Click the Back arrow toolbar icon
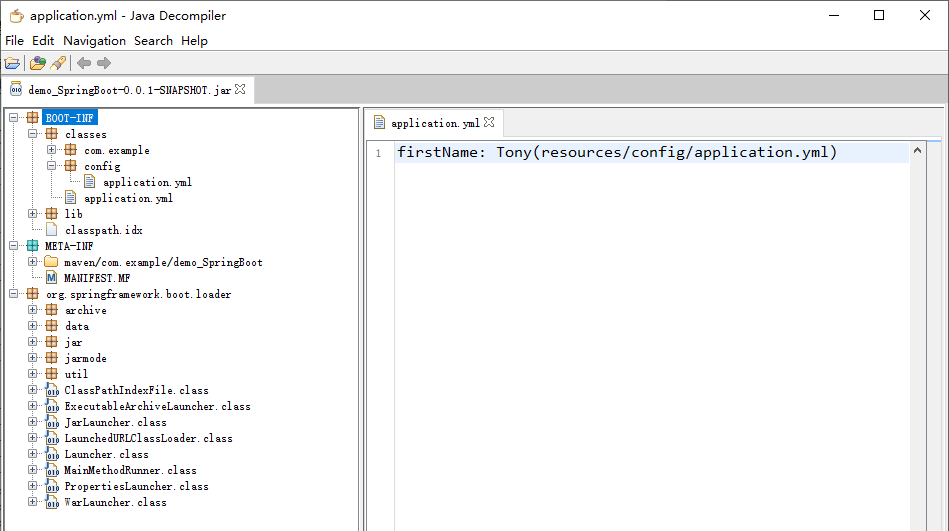 click(84, 63)
